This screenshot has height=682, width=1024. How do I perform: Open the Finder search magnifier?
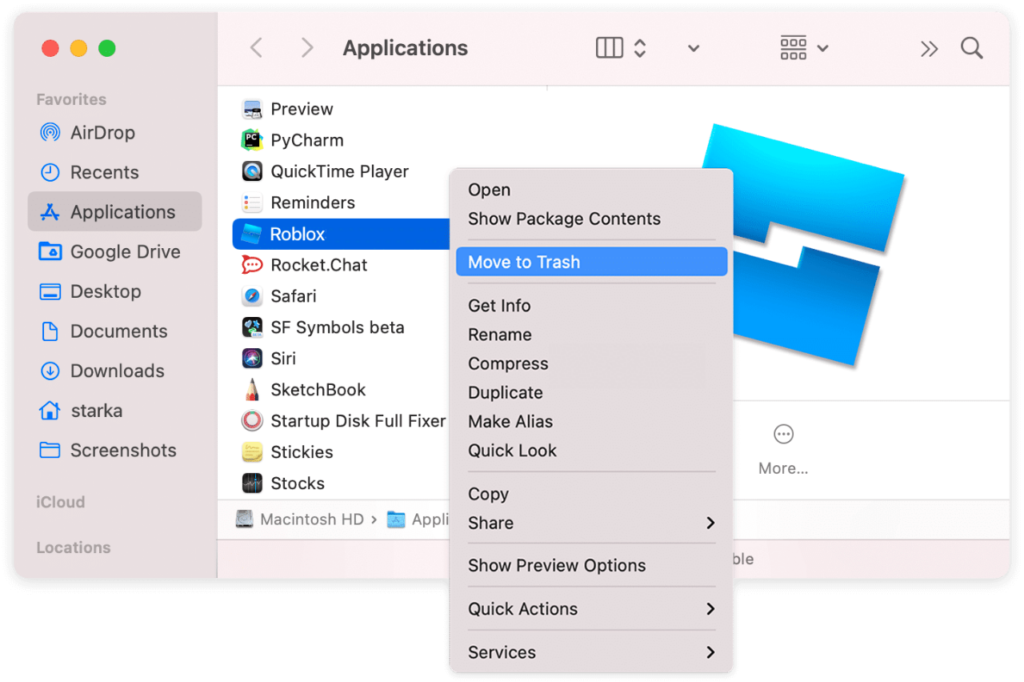[972, 48]
